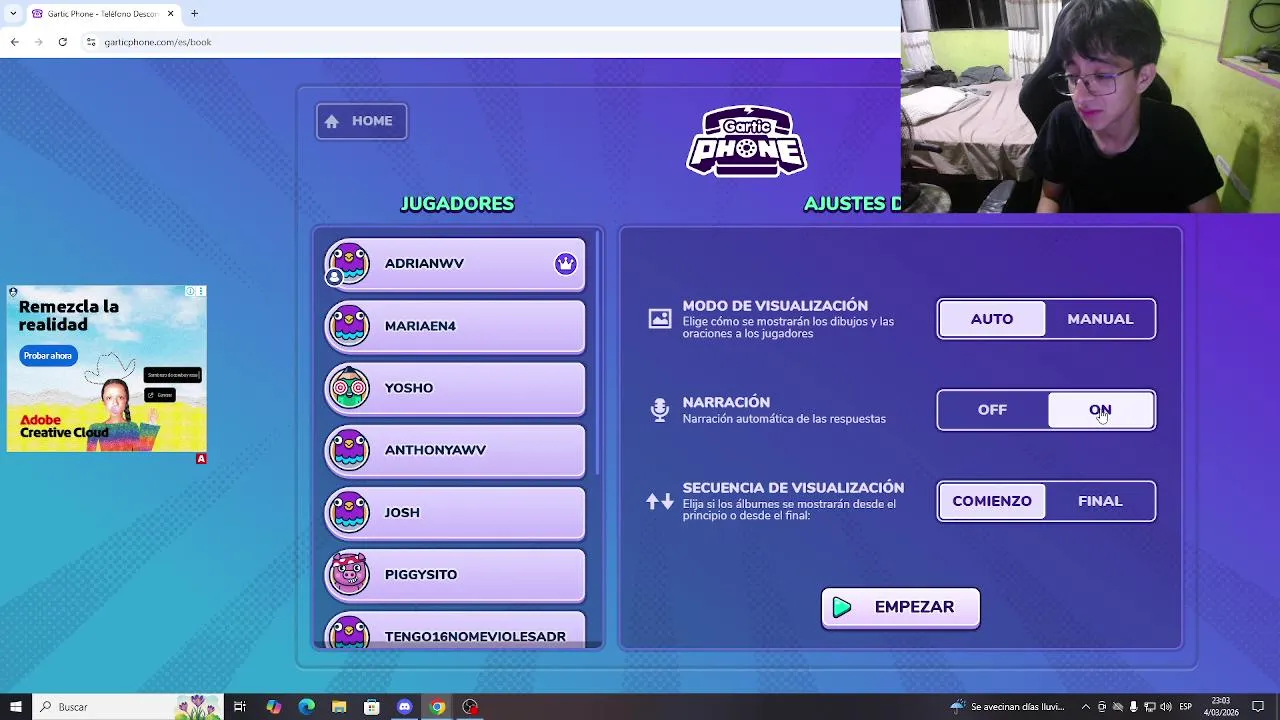Screen dimensions: 1280x720
Task: Click the microphone icon beside Narración
Action: tap(660, 410)
